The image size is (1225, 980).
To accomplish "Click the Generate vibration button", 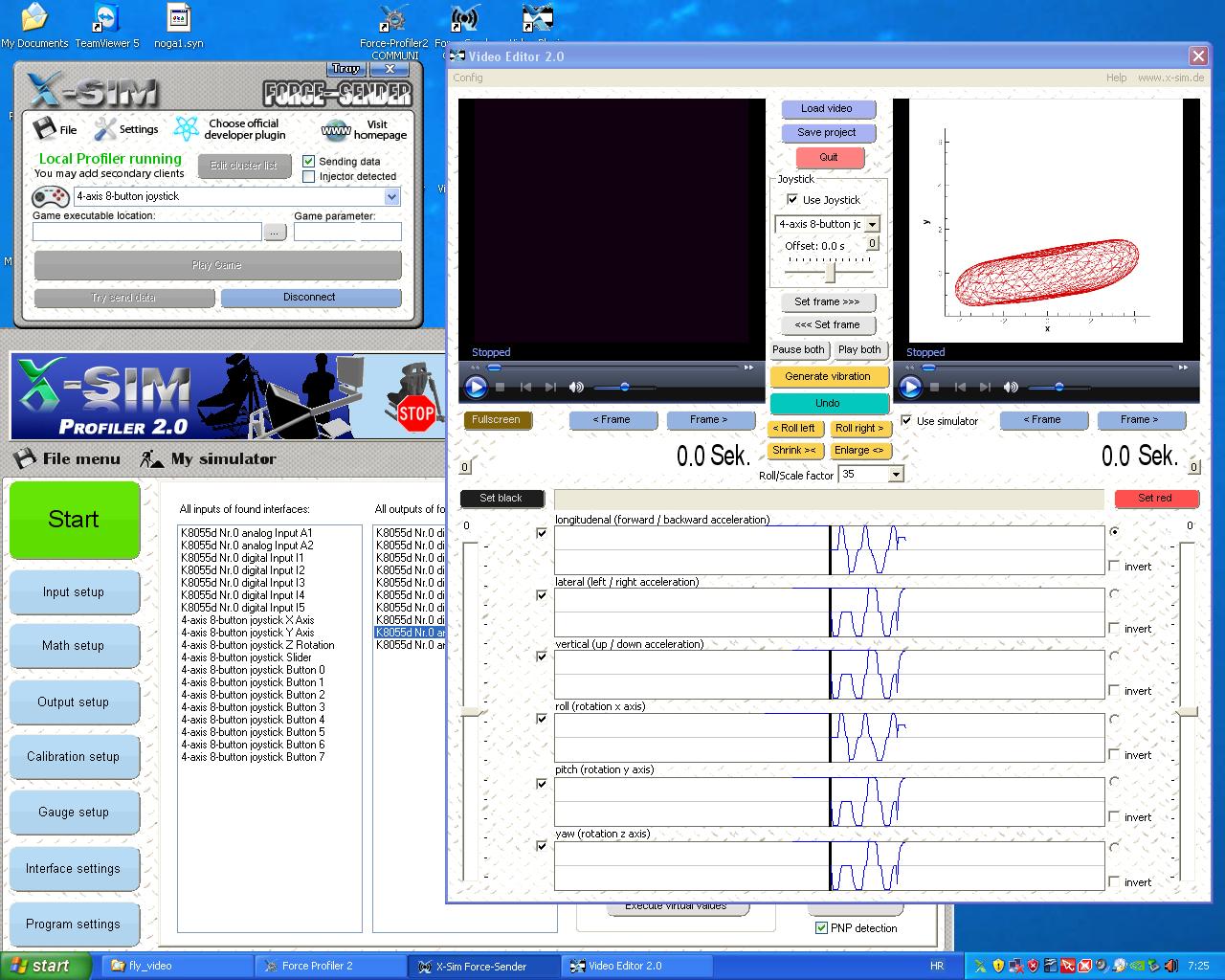I will click(828, 376).
